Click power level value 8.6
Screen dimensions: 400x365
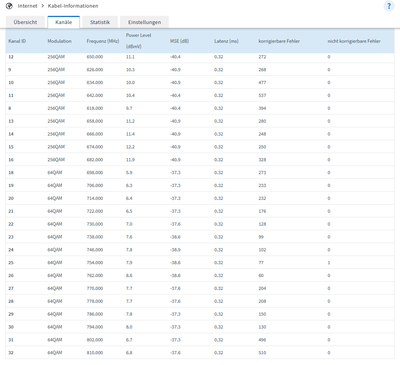(129, 276)
